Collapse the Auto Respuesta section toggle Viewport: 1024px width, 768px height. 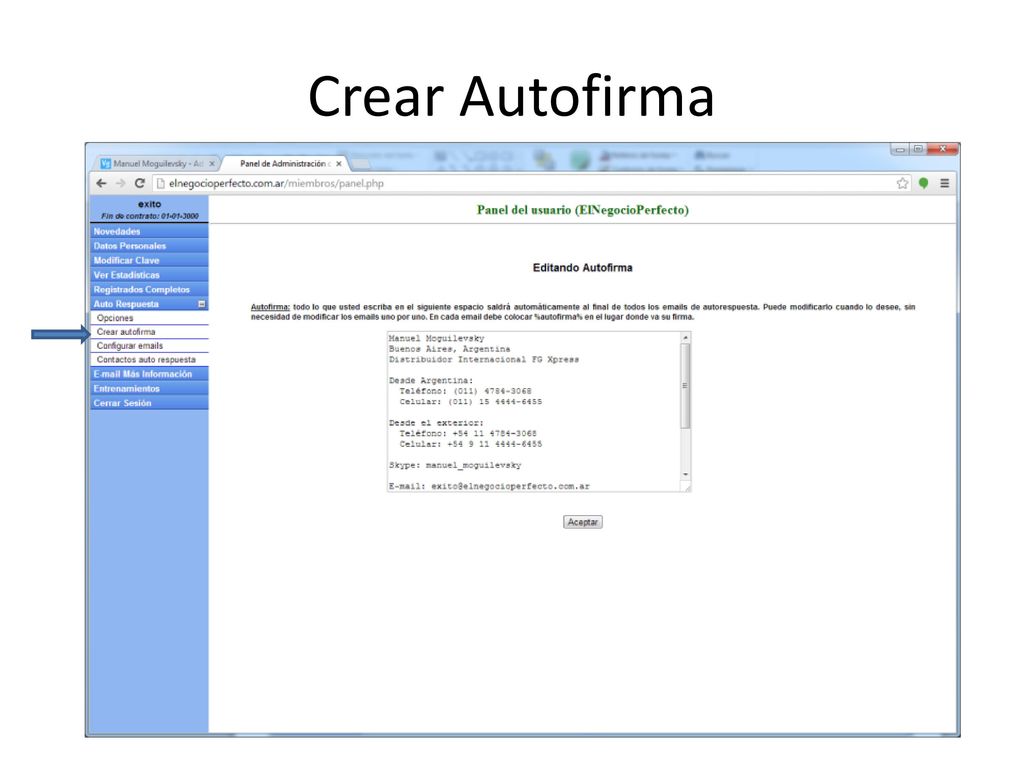click(202, 304)
